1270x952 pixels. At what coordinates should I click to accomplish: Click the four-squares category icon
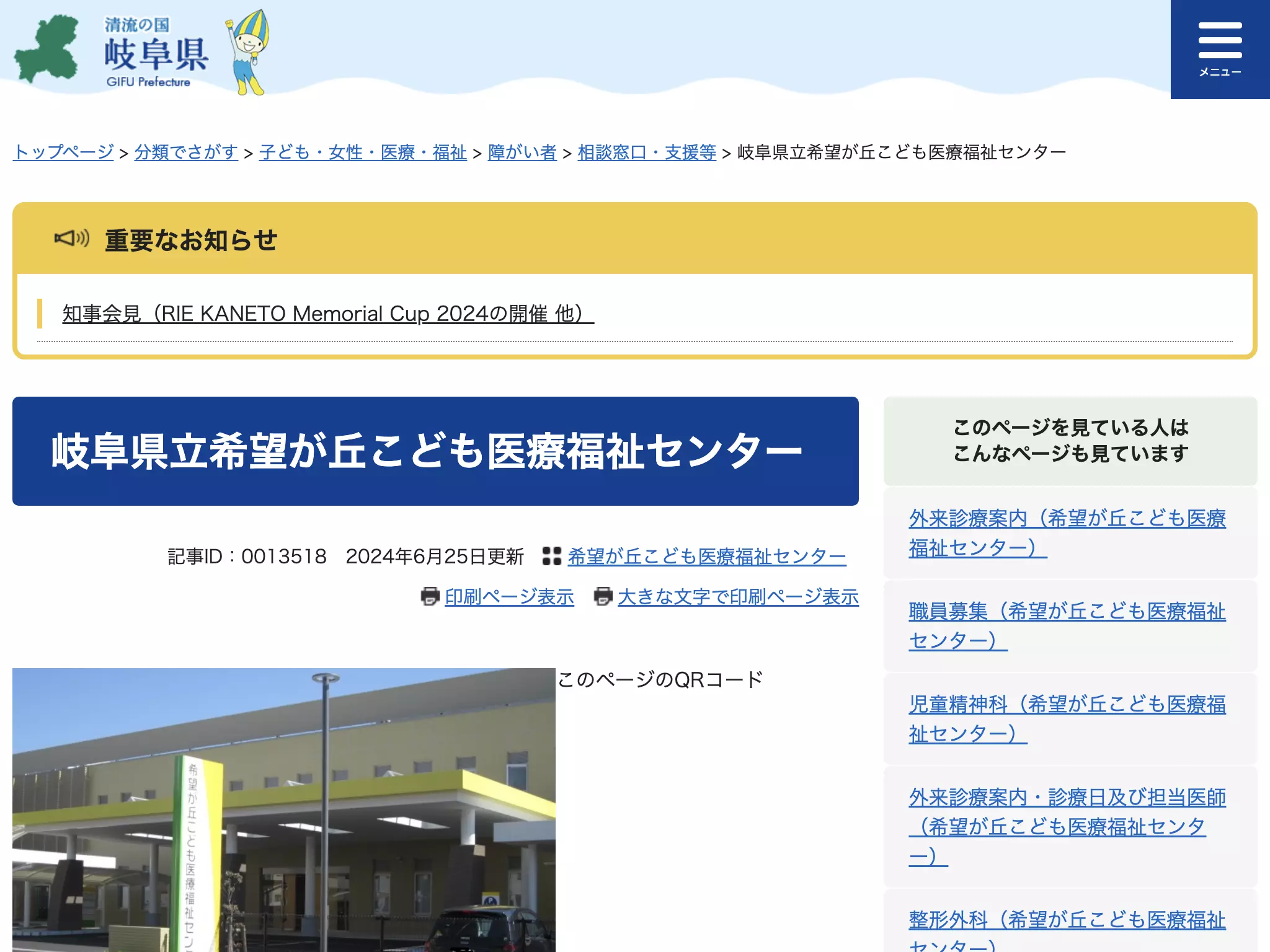coord(551,556)
